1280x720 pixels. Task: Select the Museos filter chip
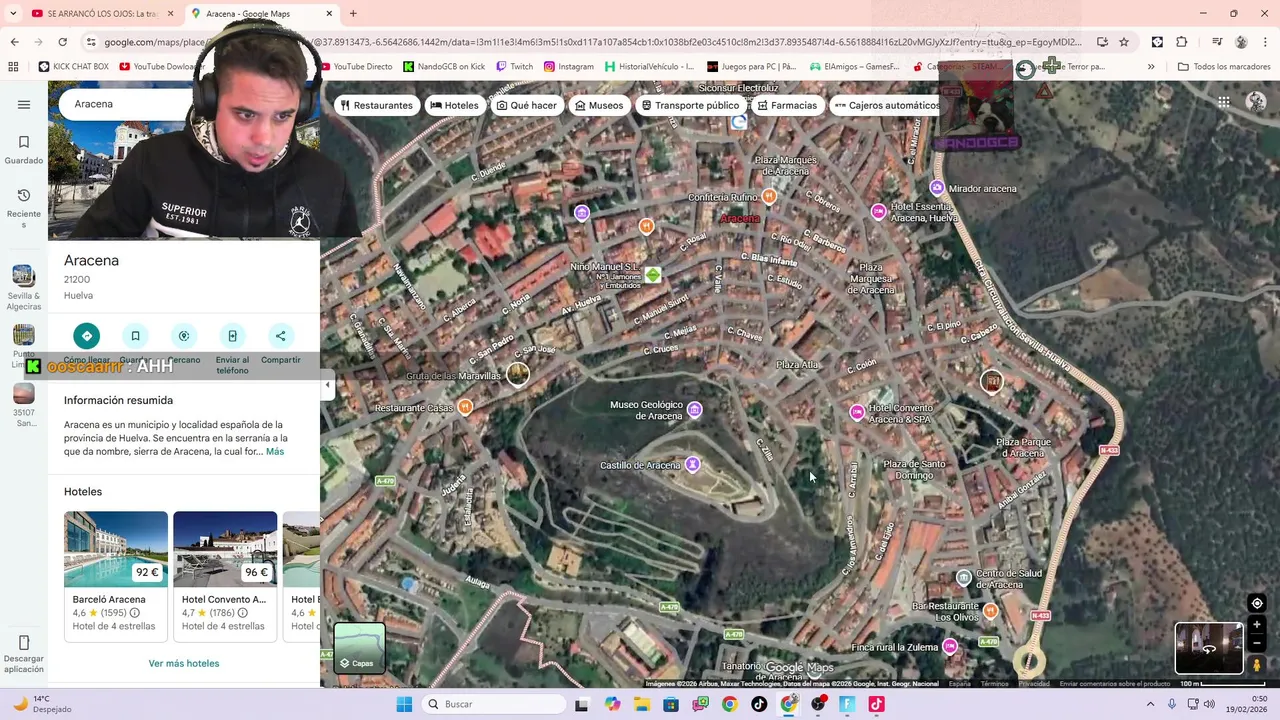click(599, 105)
